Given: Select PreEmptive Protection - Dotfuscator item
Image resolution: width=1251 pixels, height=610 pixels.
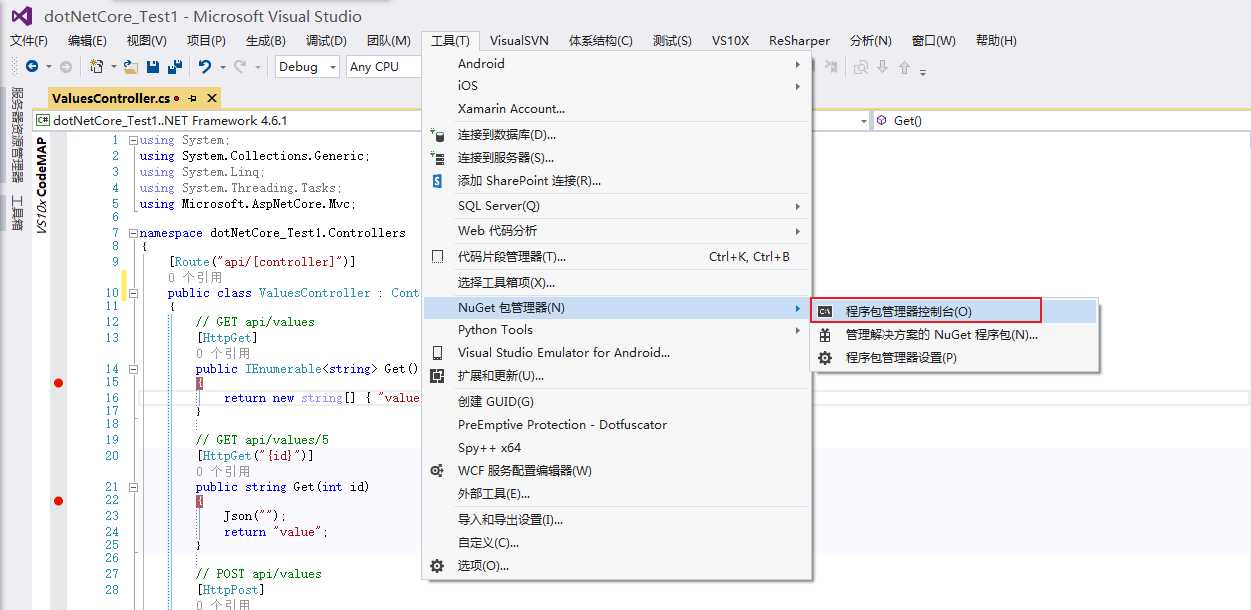Looking at the screenshot, I should 617,424.
